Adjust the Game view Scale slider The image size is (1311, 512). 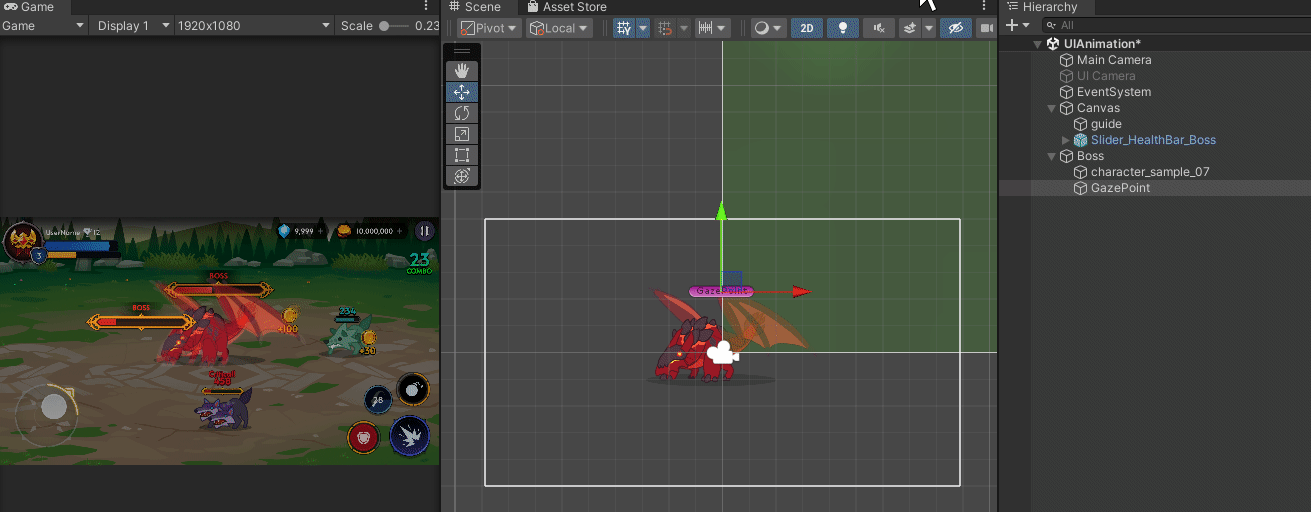pos(393,26)
